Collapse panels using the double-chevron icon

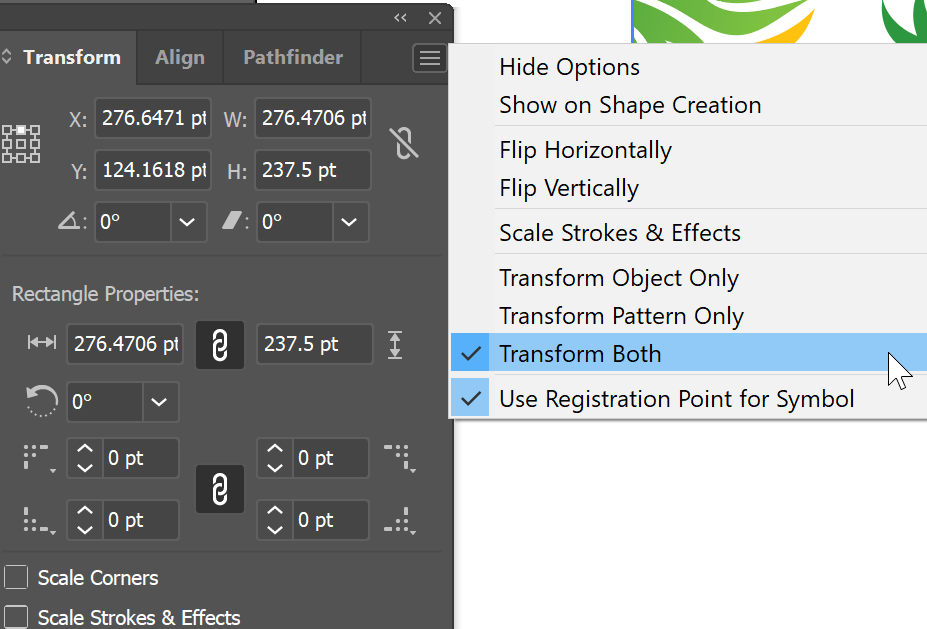coord(400,17)
